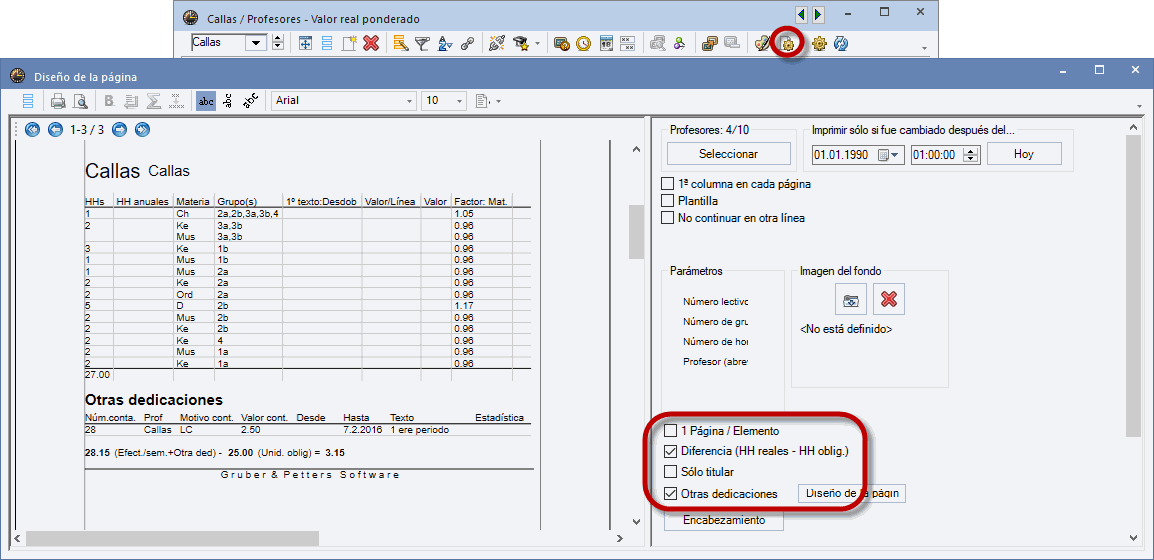Click the 'Número lectivo' parameter label

715,301
